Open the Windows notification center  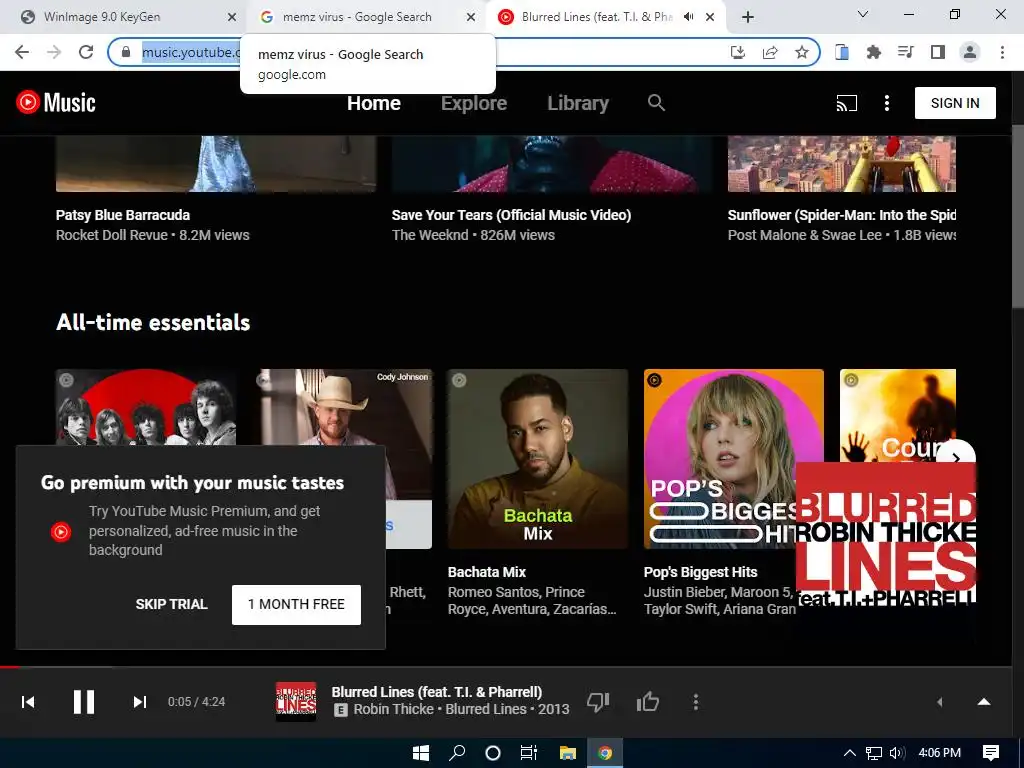coord(991,753)
